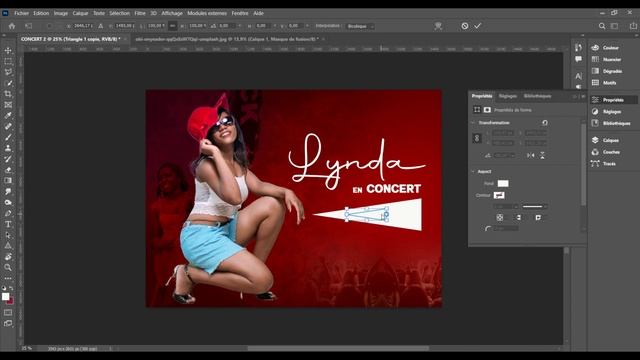
Task: Open the search magnifier at top right
Action: click(x=602, y=26)
